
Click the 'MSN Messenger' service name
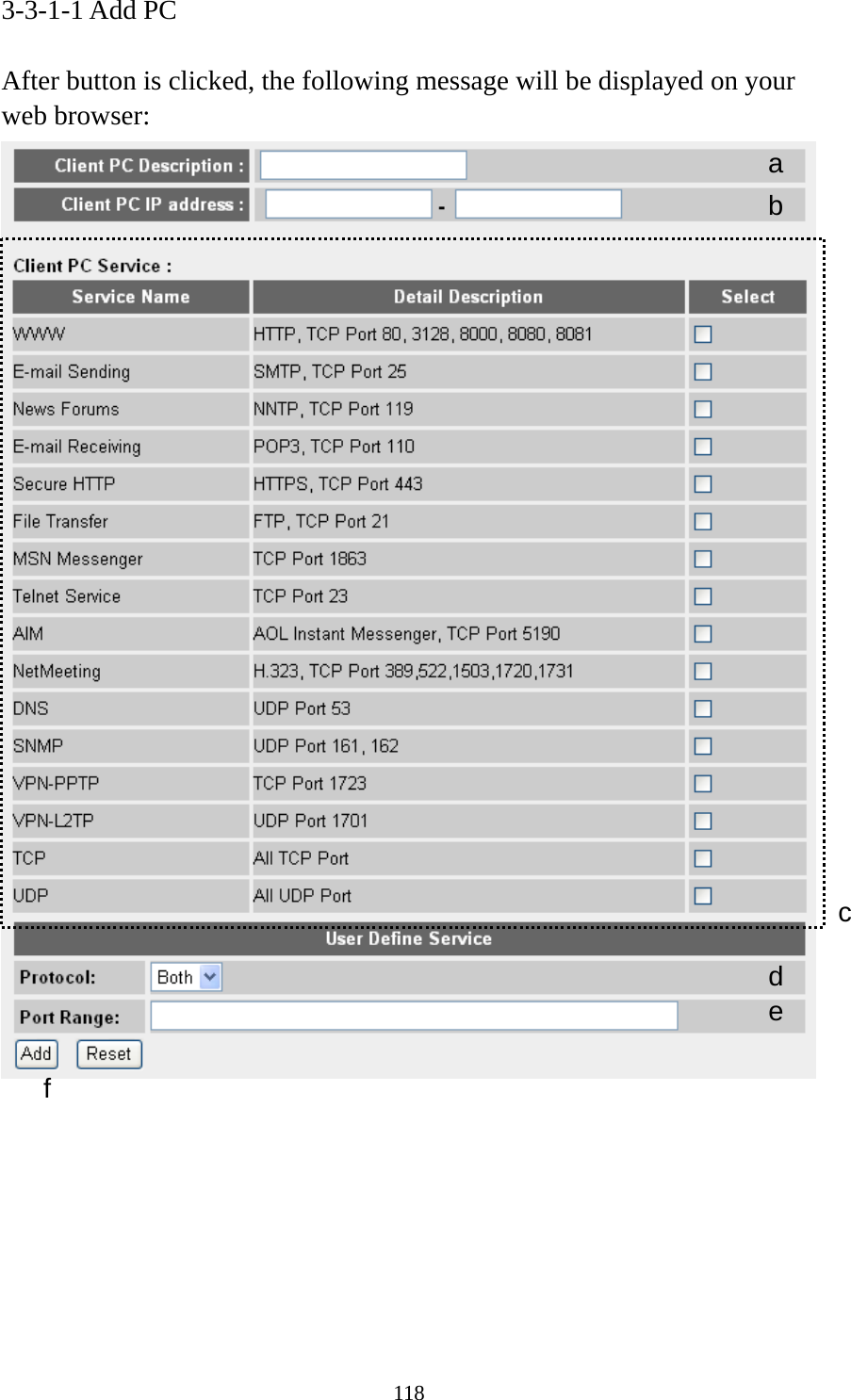78,559
